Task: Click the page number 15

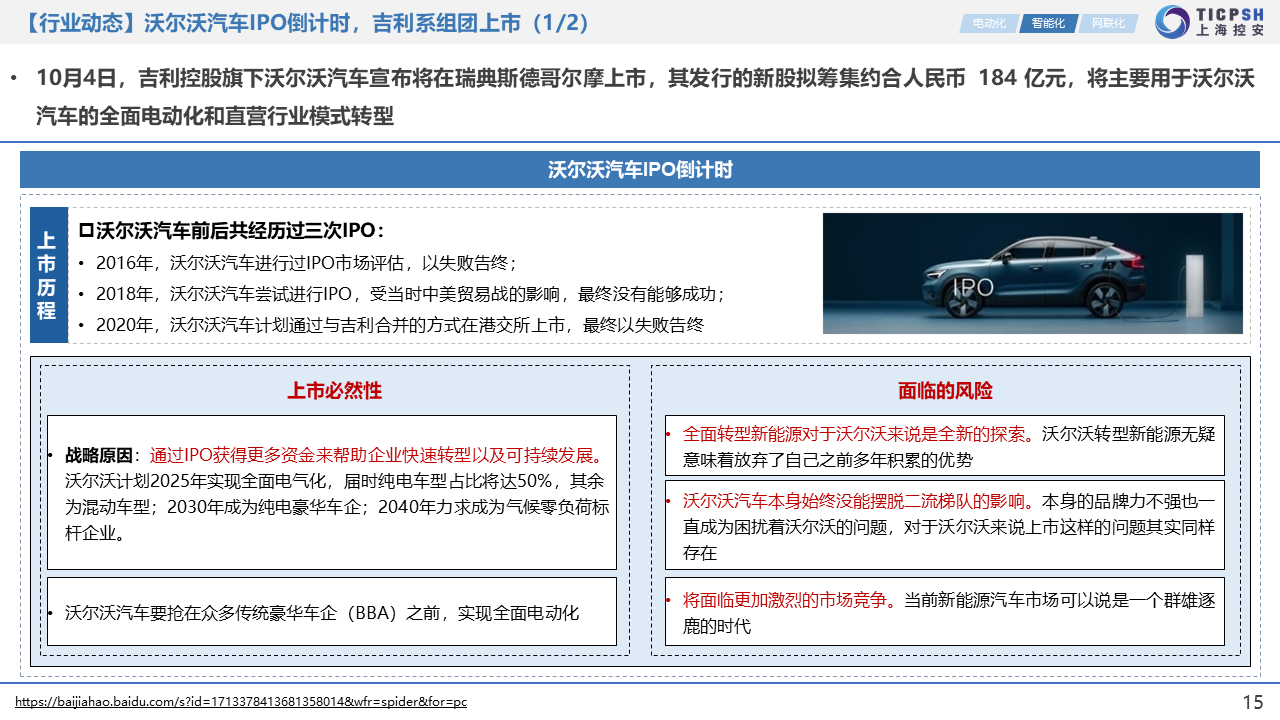Action: [1252, 702]
